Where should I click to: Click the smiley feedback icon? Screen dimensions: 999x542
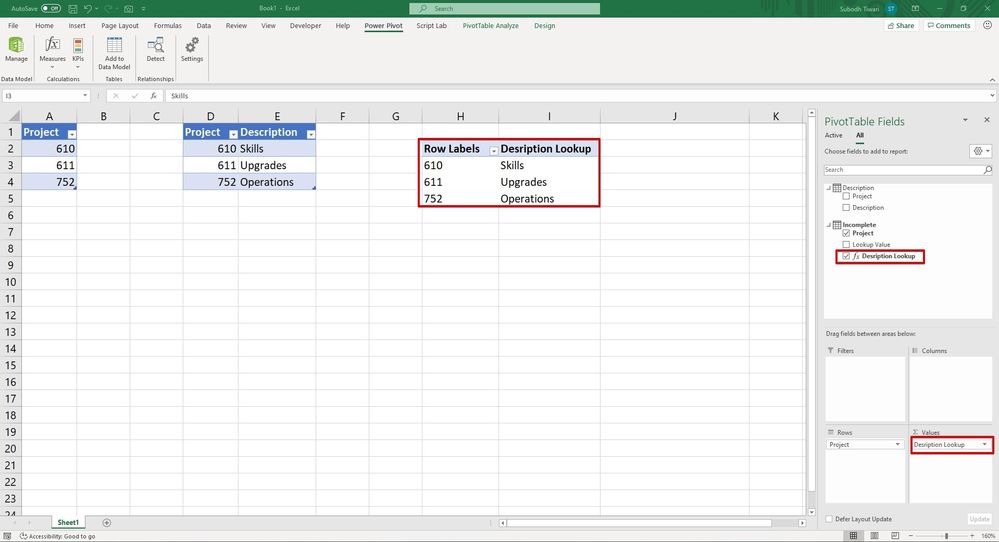click(988, 25)
